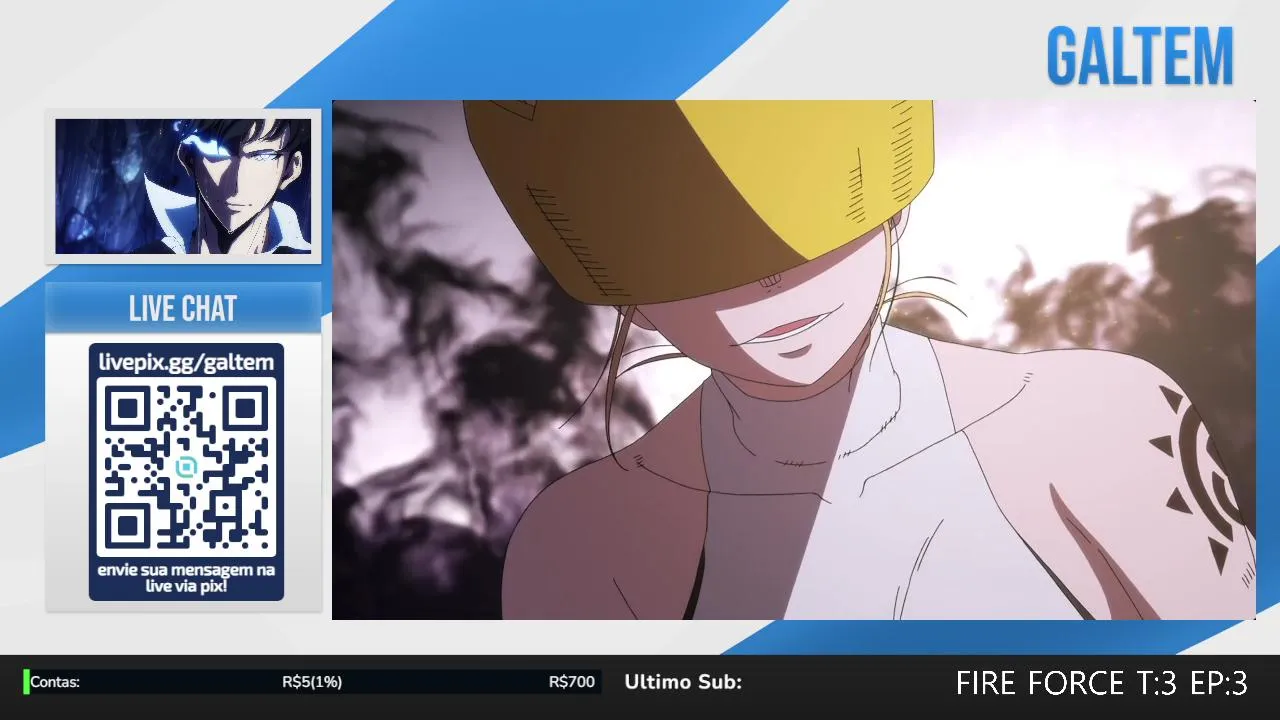Click the green progress fill indicator
The height and width of the screenshot is (720, 1280).
click(x=26, y=682)
